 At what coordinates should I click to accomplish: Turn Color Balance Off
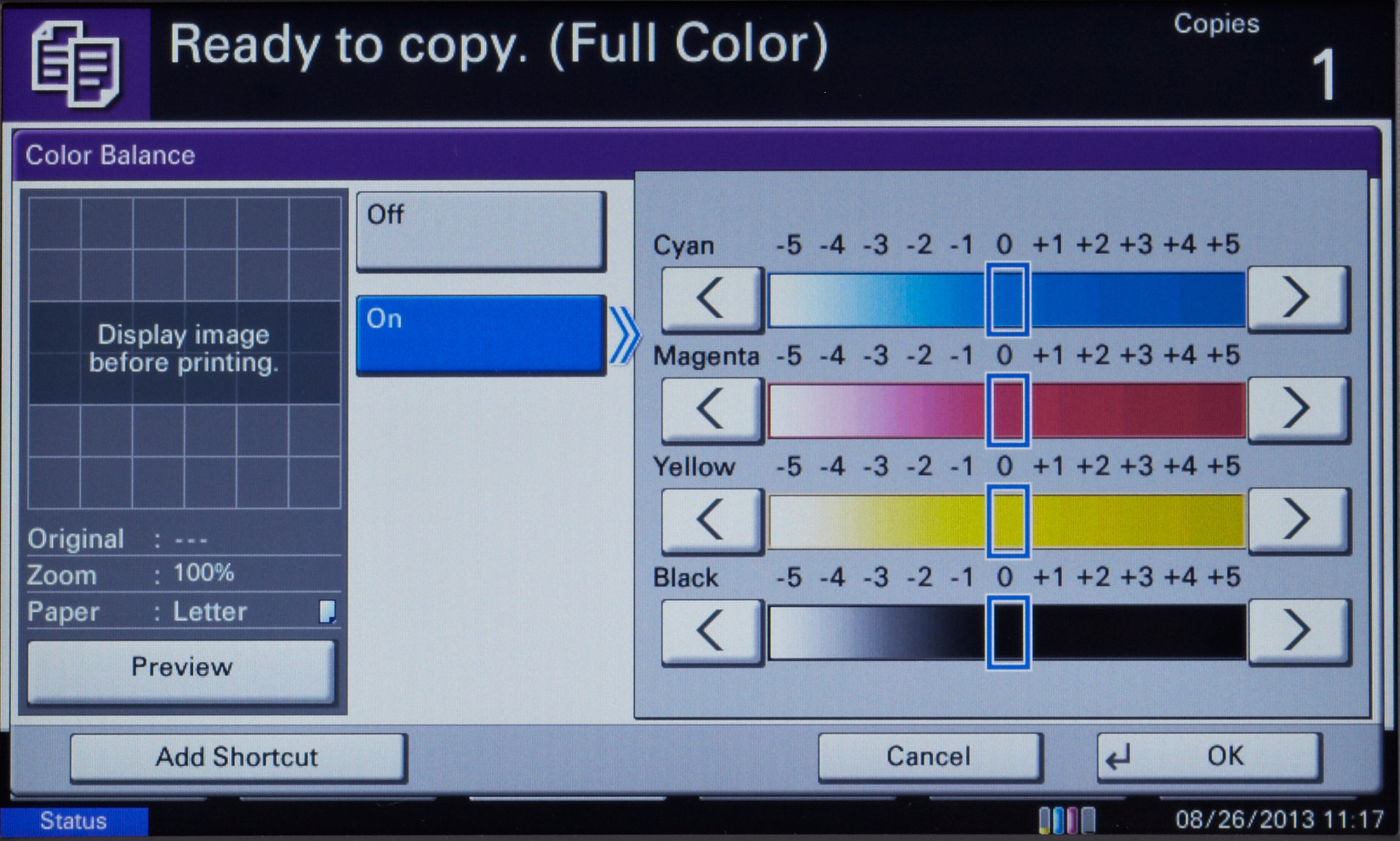point(481,232)
